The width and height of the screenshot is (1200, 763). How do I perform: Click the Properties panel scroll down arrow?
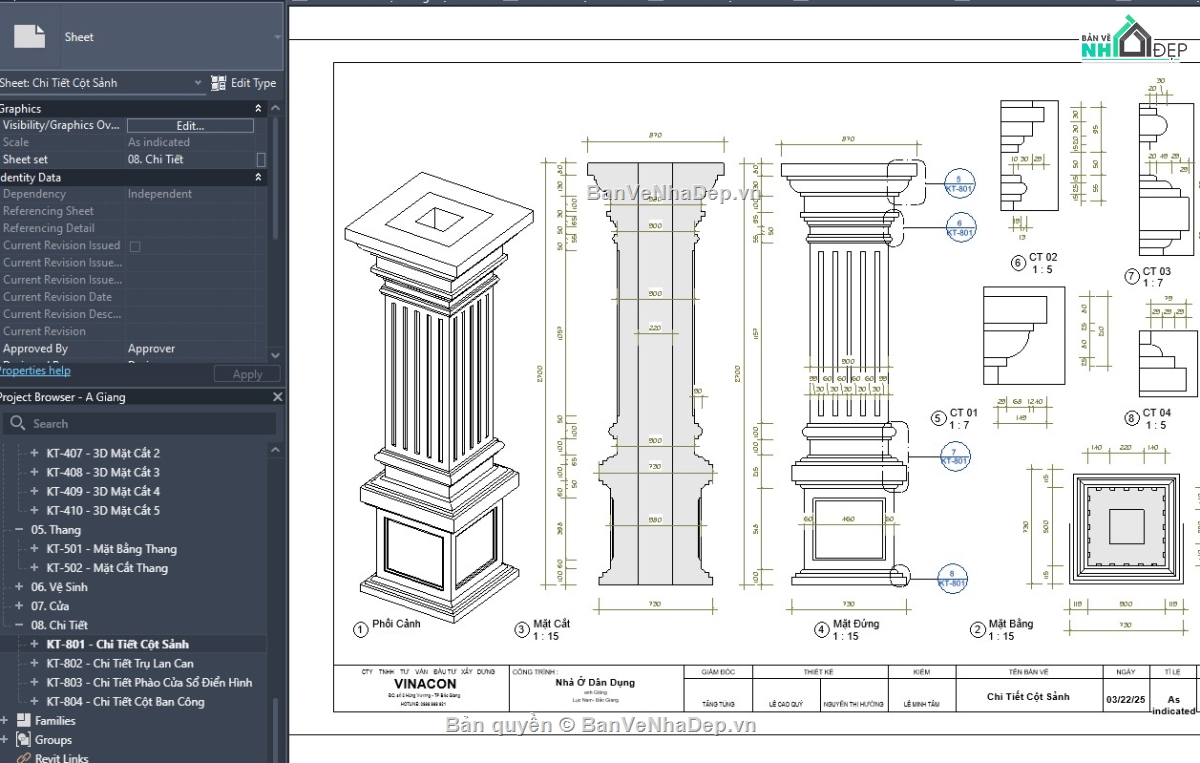pyautogui.click(x=276, y=353)
